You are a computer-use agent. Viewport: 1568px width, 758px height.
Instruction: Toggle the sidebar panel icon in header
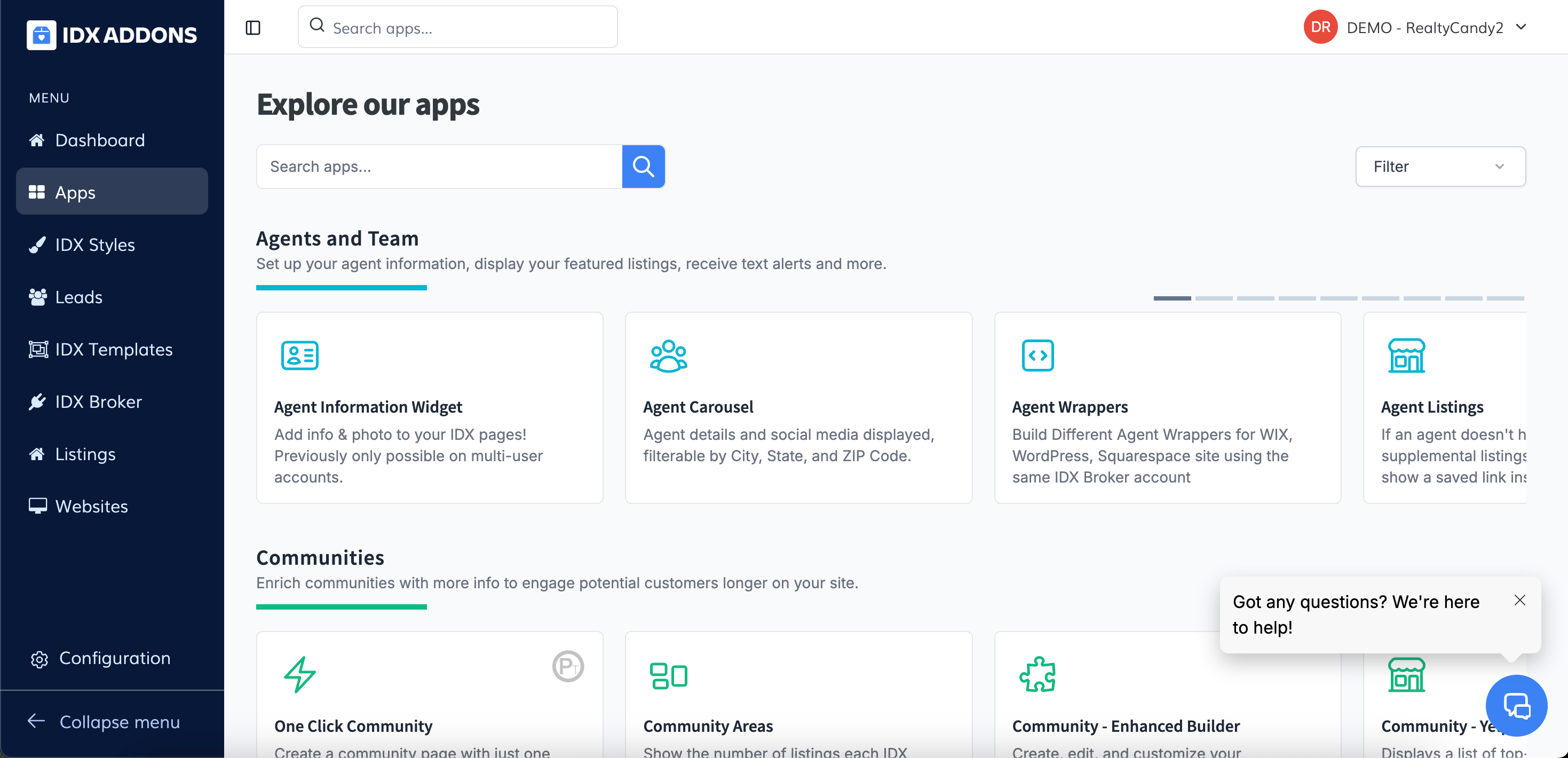[x=252, y=27]
